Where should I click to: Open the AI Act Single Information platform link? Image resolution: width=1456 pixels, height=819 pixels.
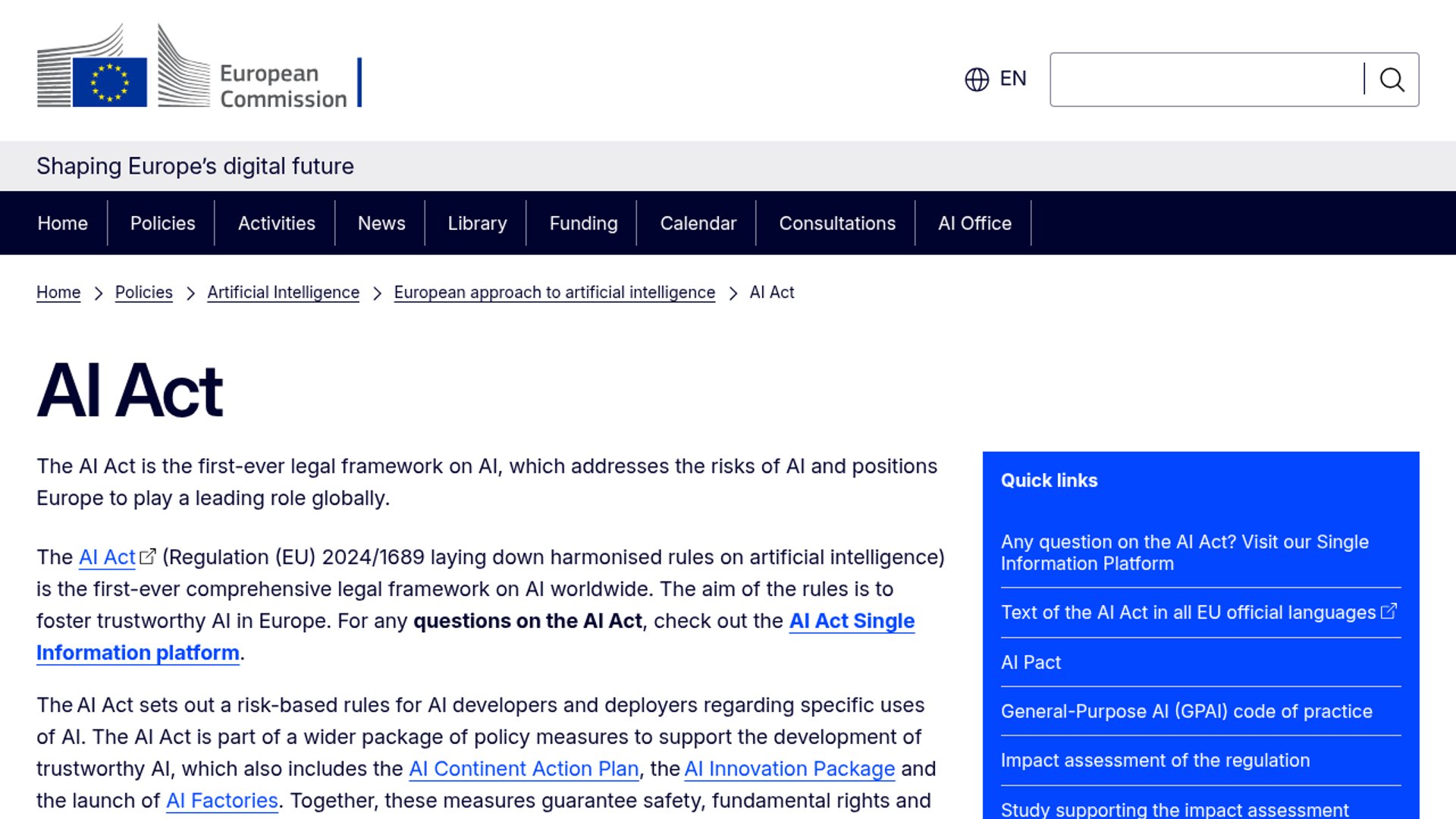(852, 621)
